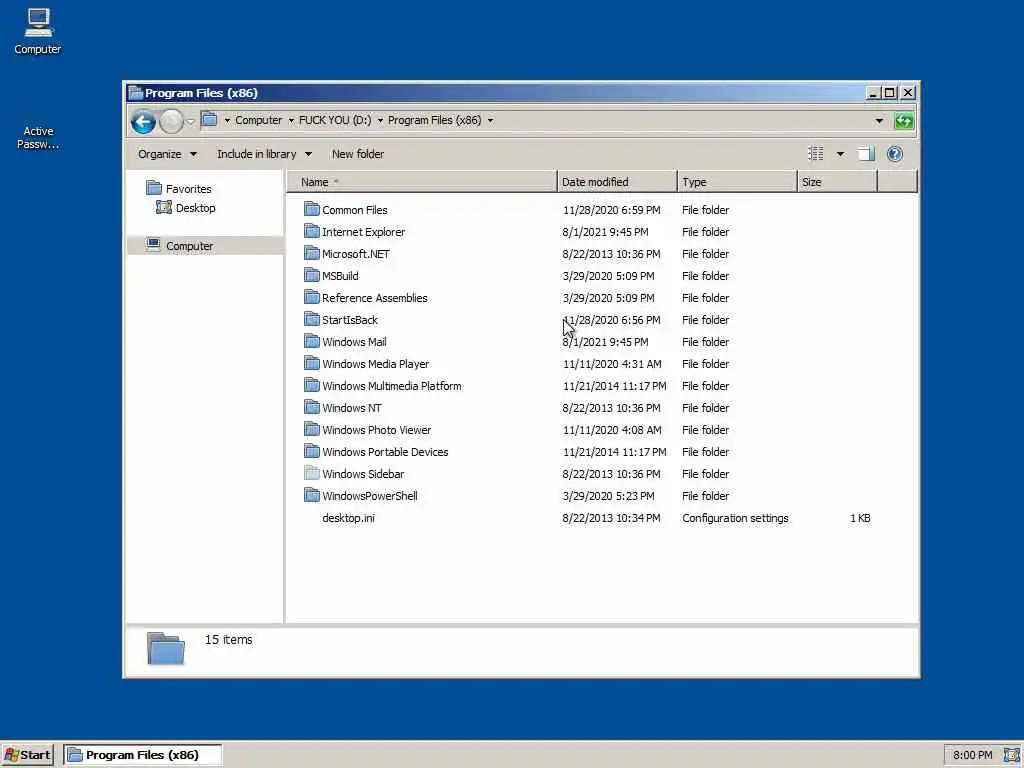
Task: Sort by the Name column header
Action: (x=422, y=182)
